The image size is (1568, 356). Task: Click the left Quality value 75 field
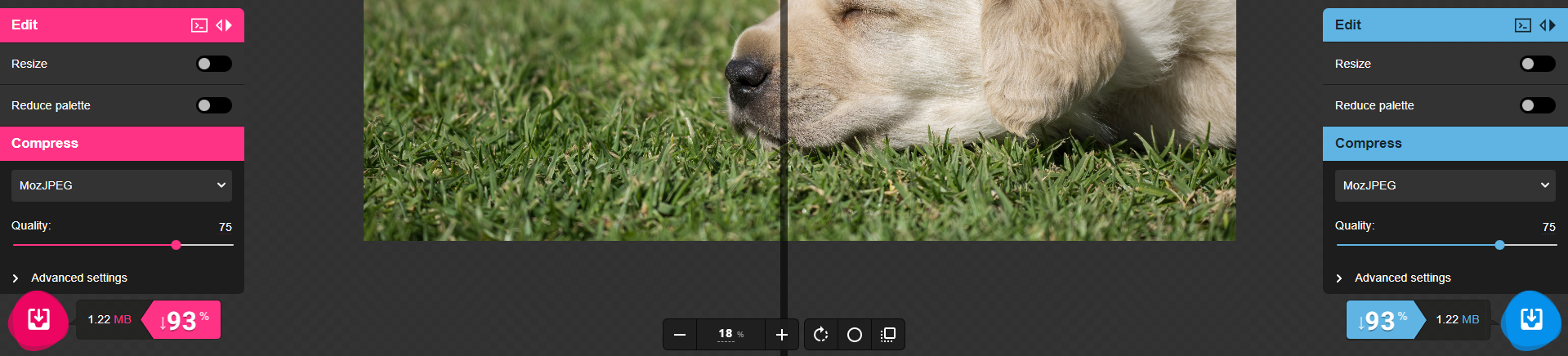click(225, 227)
